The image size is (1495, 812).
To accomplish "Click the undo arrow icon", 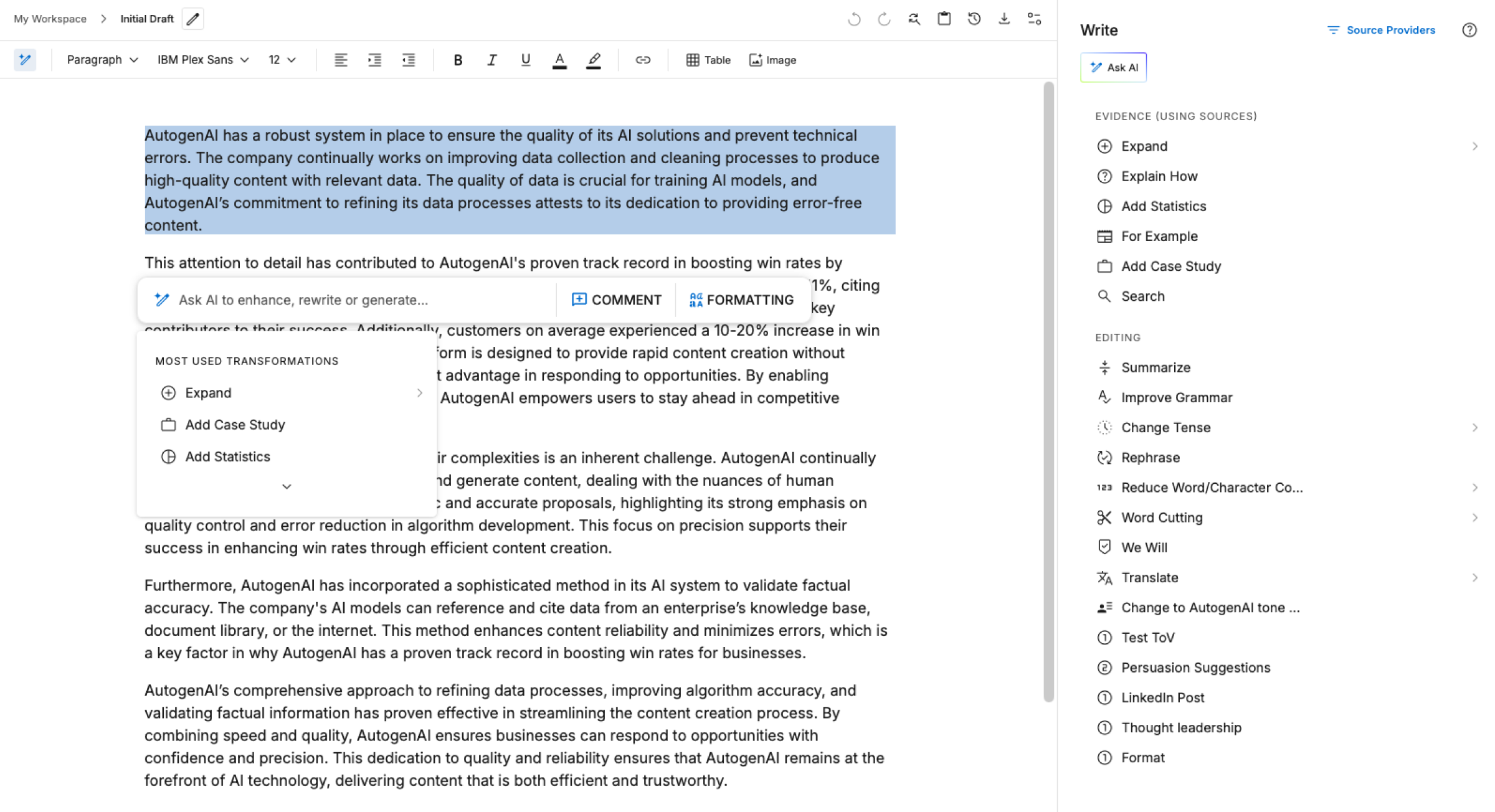I will pyautogui.click(x=854, y=19).
